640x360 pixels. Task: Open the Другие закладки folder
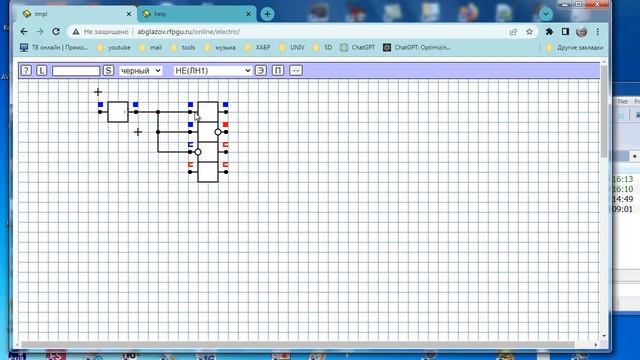point(575,47)
